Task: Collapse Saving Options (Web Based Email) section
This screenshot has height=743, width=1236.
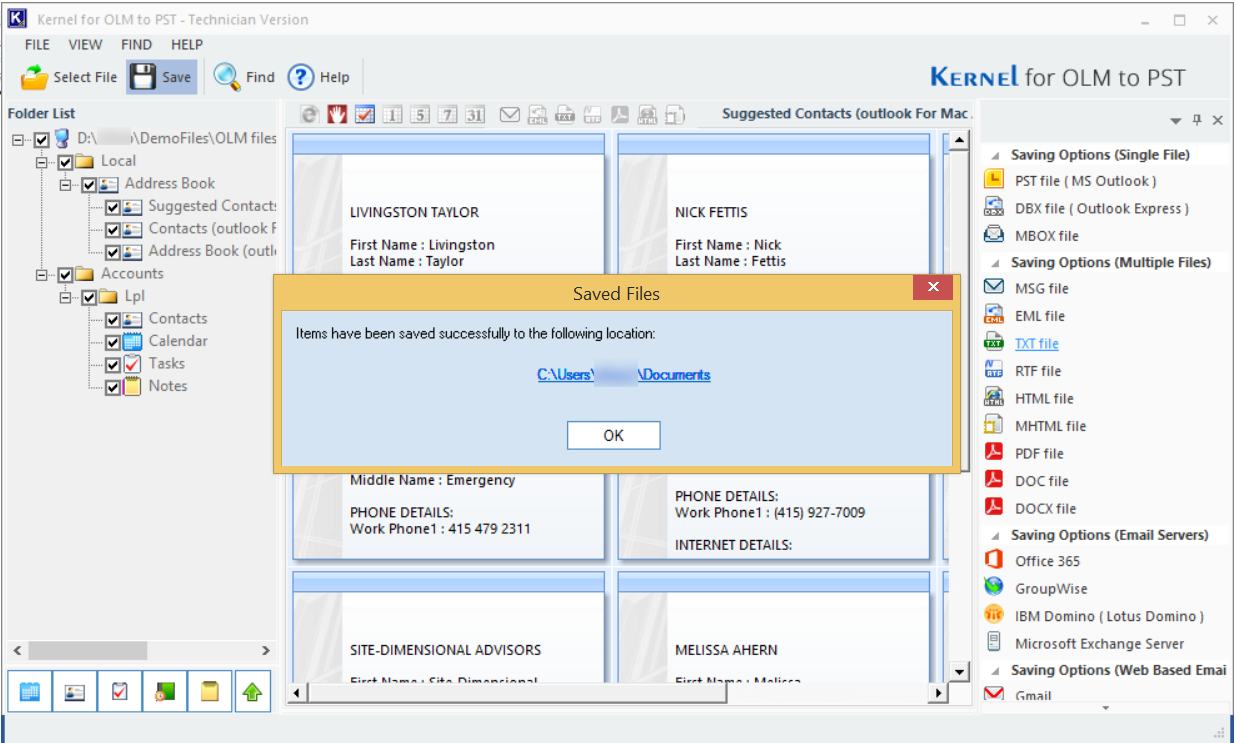Action: point(995,671)
